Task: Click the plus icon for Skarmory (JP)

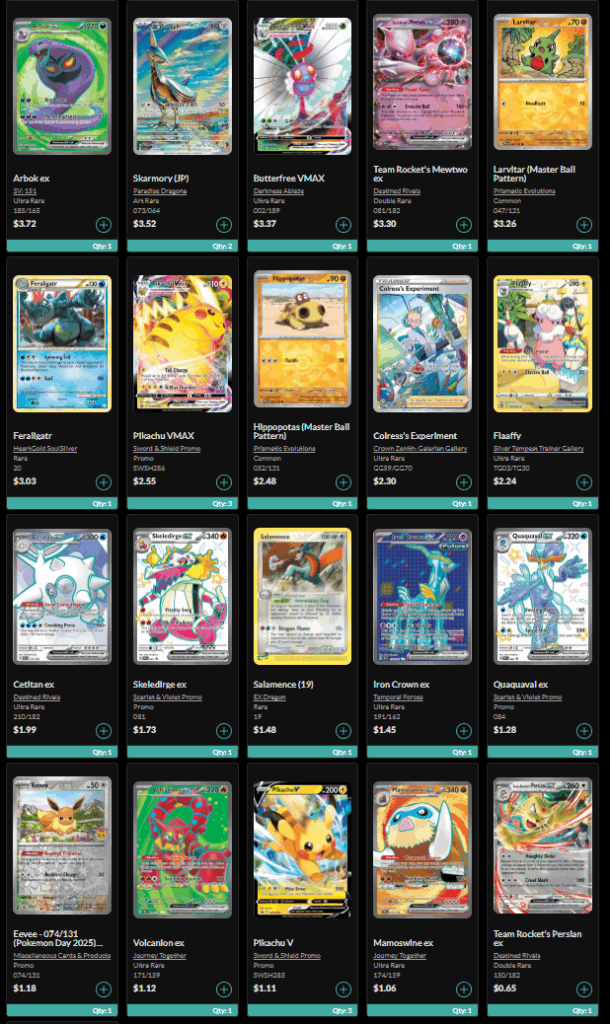Action: point(224,225)
